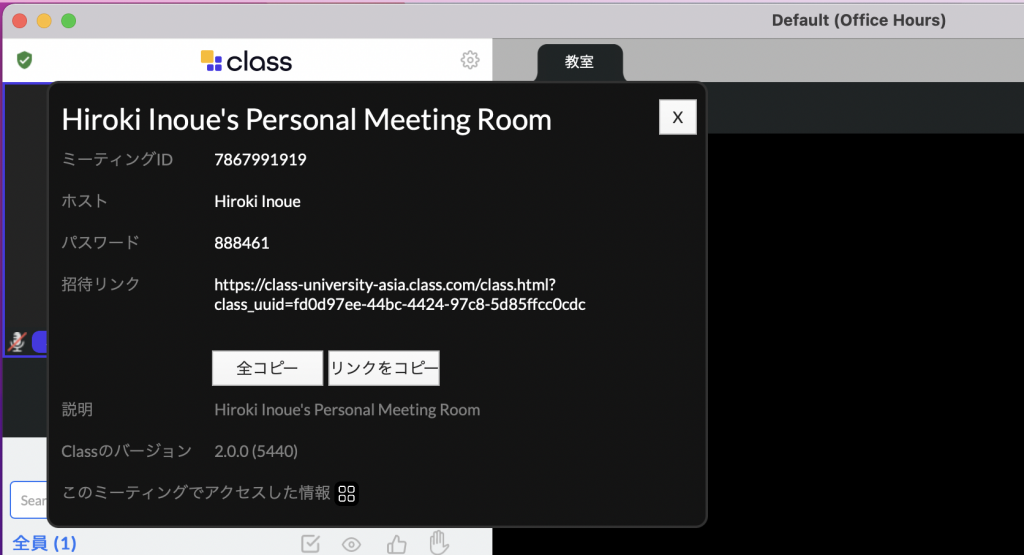The image size is (1024, 555).
Task: Click the ミーティングID label
Action: point(117,159)
